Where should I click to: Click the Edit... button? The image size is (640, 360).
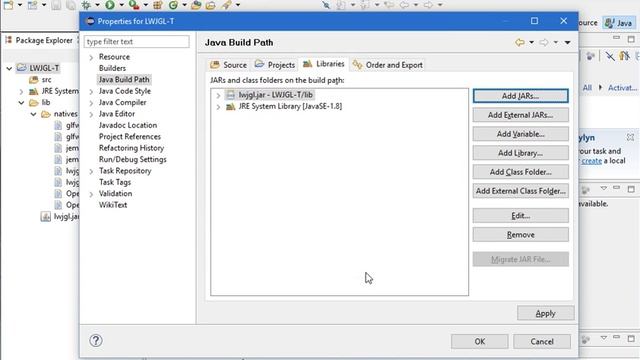click(x=520, y=216)
